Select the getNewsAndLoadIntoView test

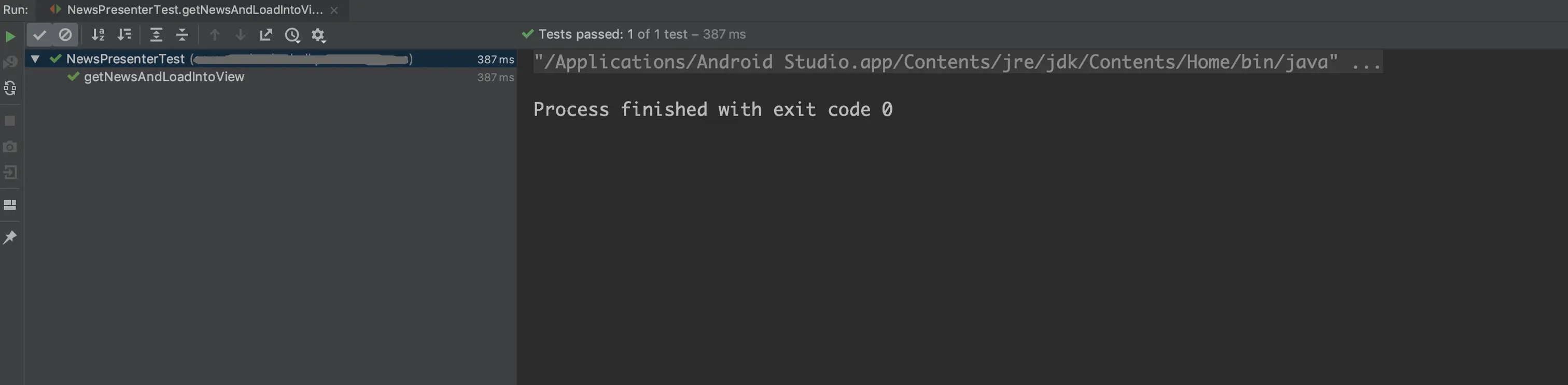(164, 77)
